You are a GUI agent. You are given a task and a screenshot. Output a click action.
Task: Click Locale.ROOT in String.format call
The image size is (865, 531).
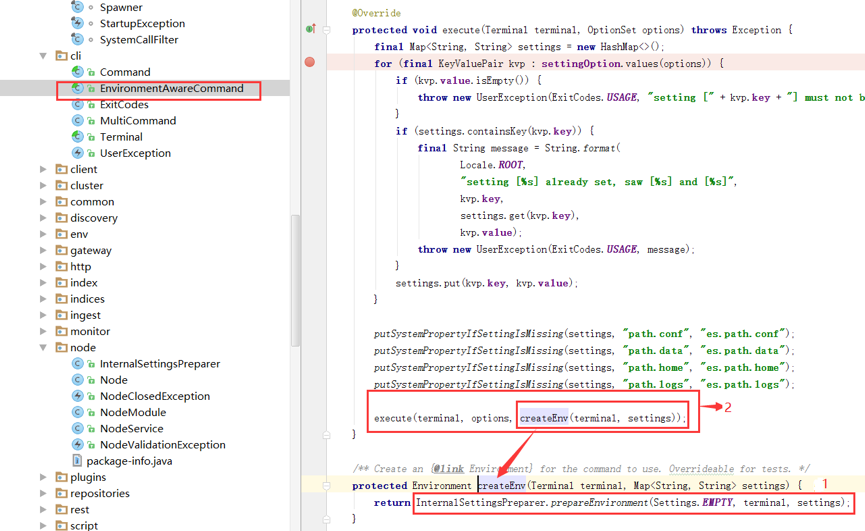coord(492,165)
